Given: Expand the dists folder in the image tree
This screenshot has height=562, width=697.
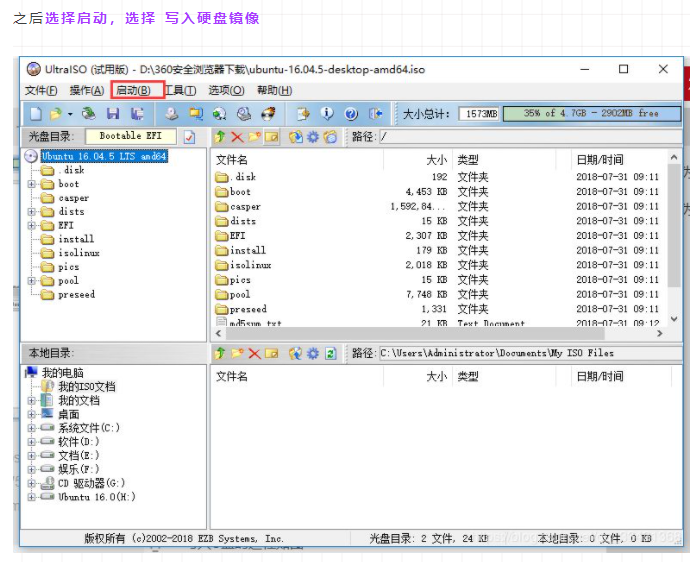Looking at the screenshot, I should [x=32, y=212].
